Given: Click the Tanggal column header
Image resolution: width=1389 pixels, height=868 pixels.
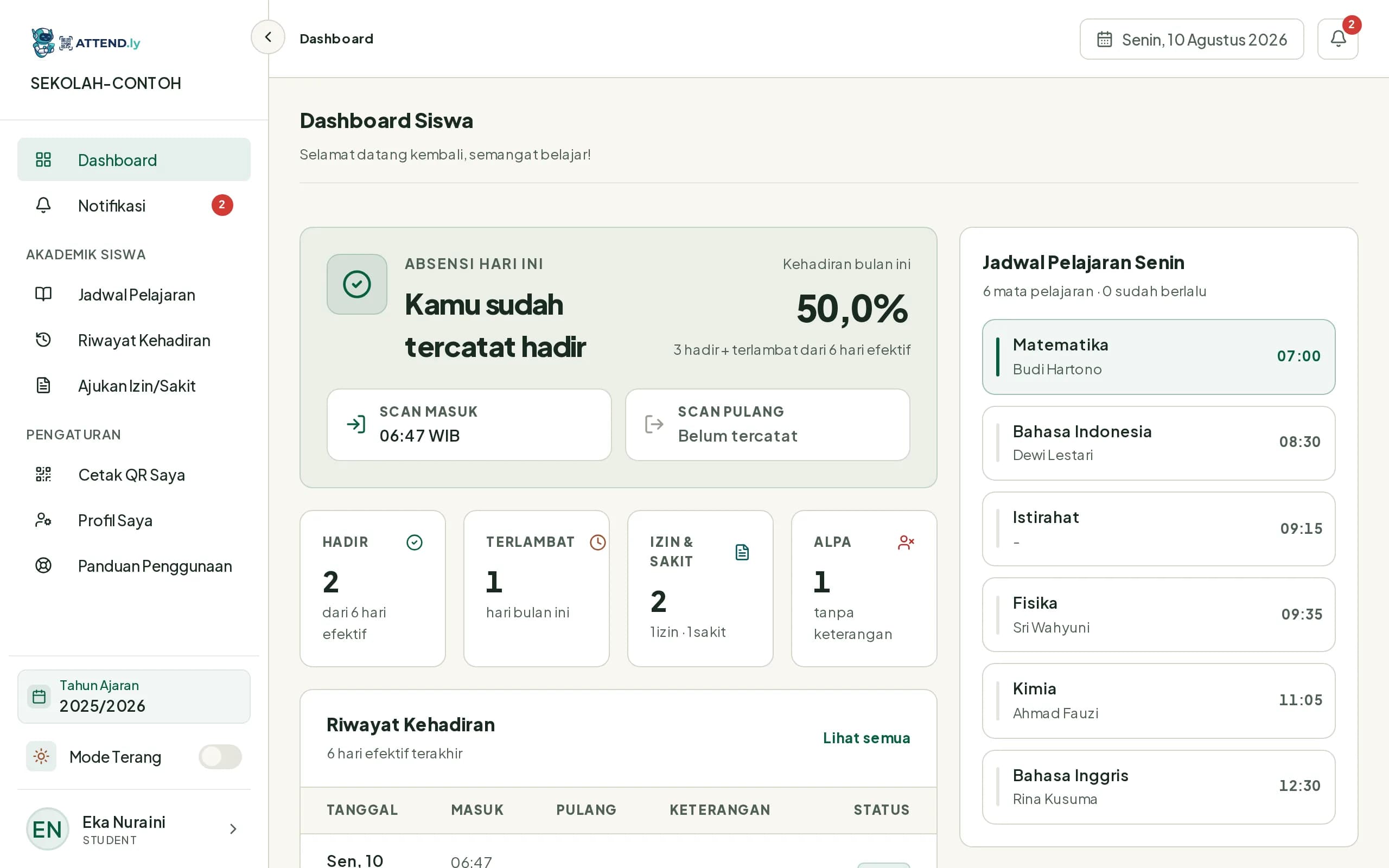Looking at the screenshot, I should click(x=362, y=809).
